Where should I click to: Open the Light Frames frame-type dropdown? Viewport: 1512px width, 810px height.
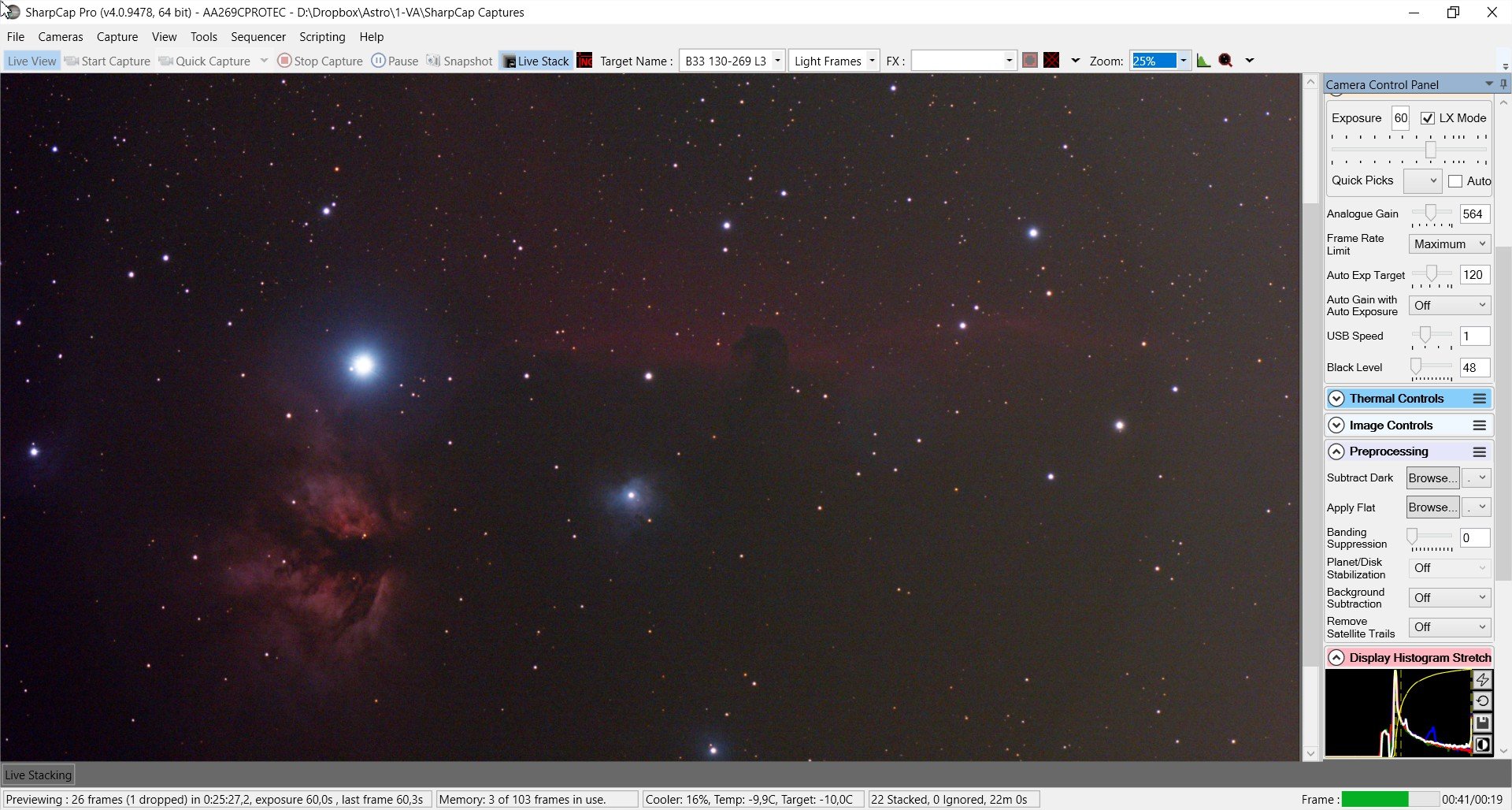click(x=872, y=61)
